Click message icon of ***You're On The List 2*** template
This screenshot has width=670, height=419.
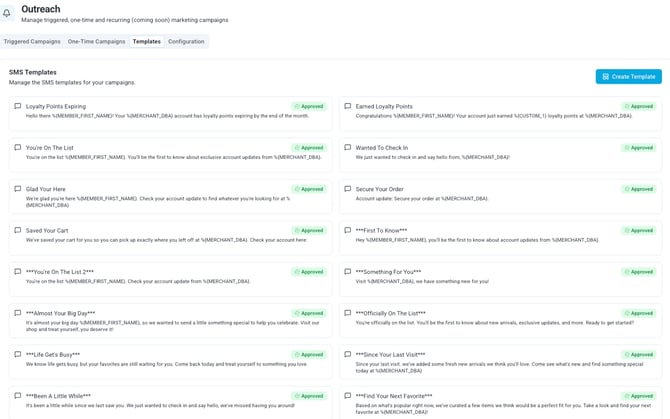(x=18, y=272)
